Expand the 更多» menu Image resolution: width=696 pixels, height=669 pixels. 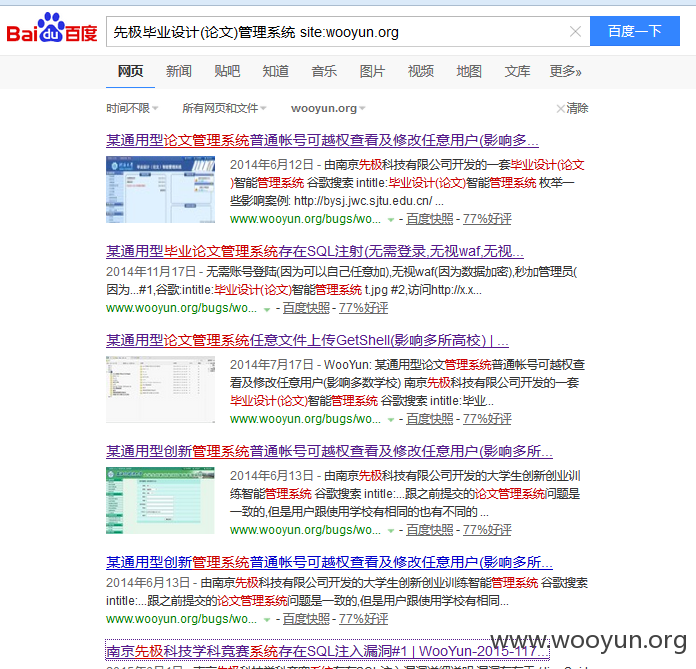565,71
